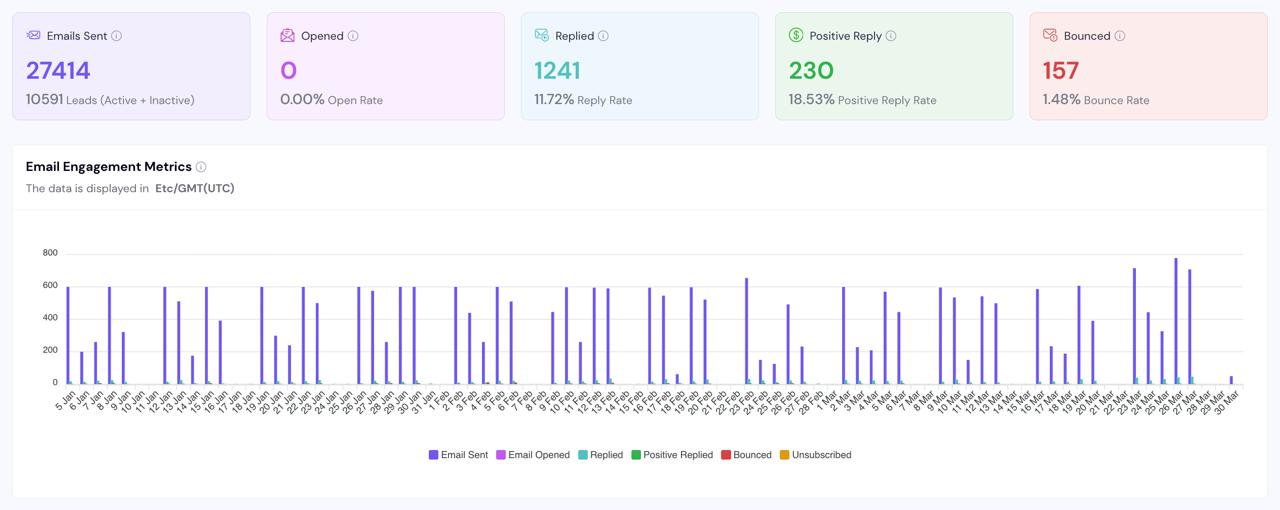1280x510 pixels.
Task: Click the 1241 replied count
Action: click(x=557, y=71)
